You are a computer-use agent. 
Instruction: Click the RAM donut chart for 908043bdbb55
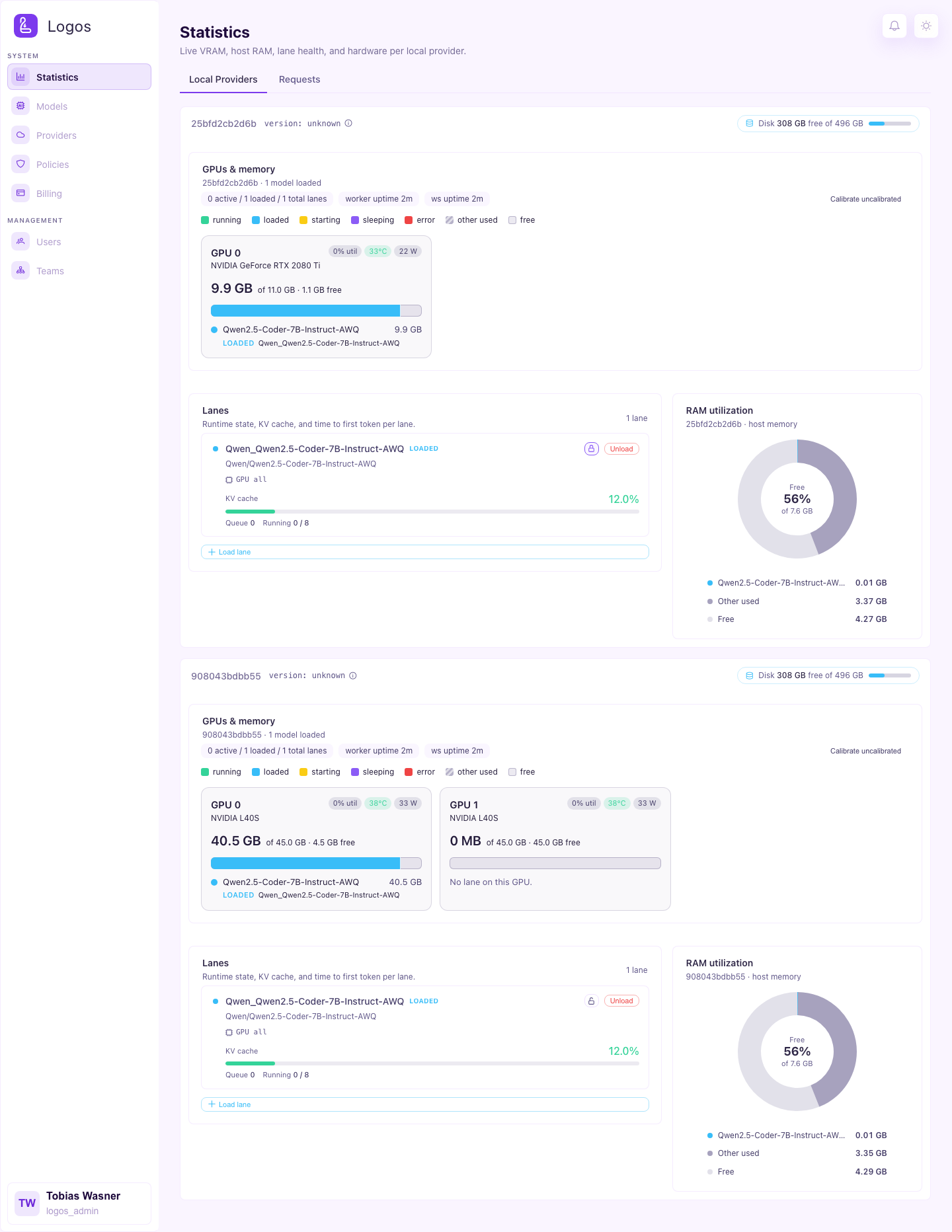pos(797,1052)
